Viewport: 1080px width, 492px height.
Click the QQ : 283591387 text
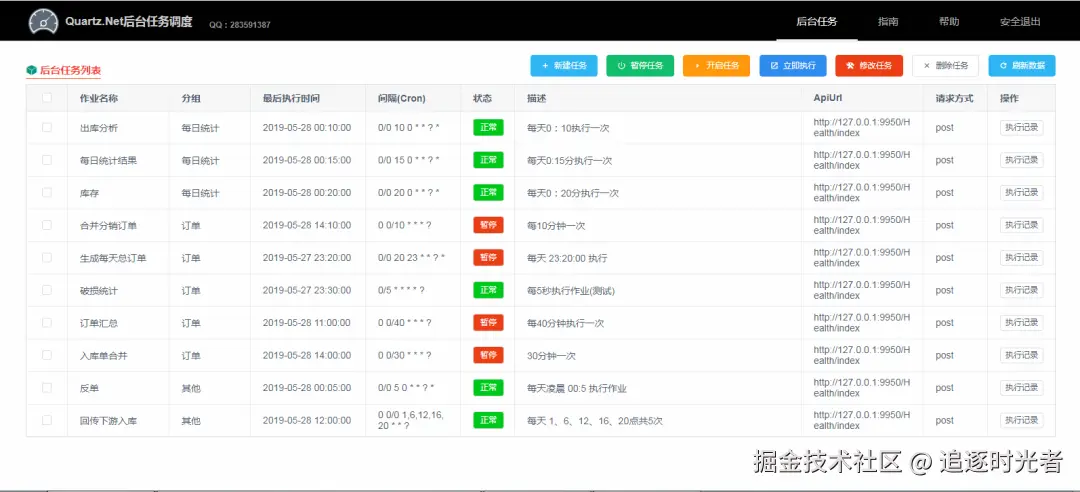pyautogui.click(x=240, y=25)
